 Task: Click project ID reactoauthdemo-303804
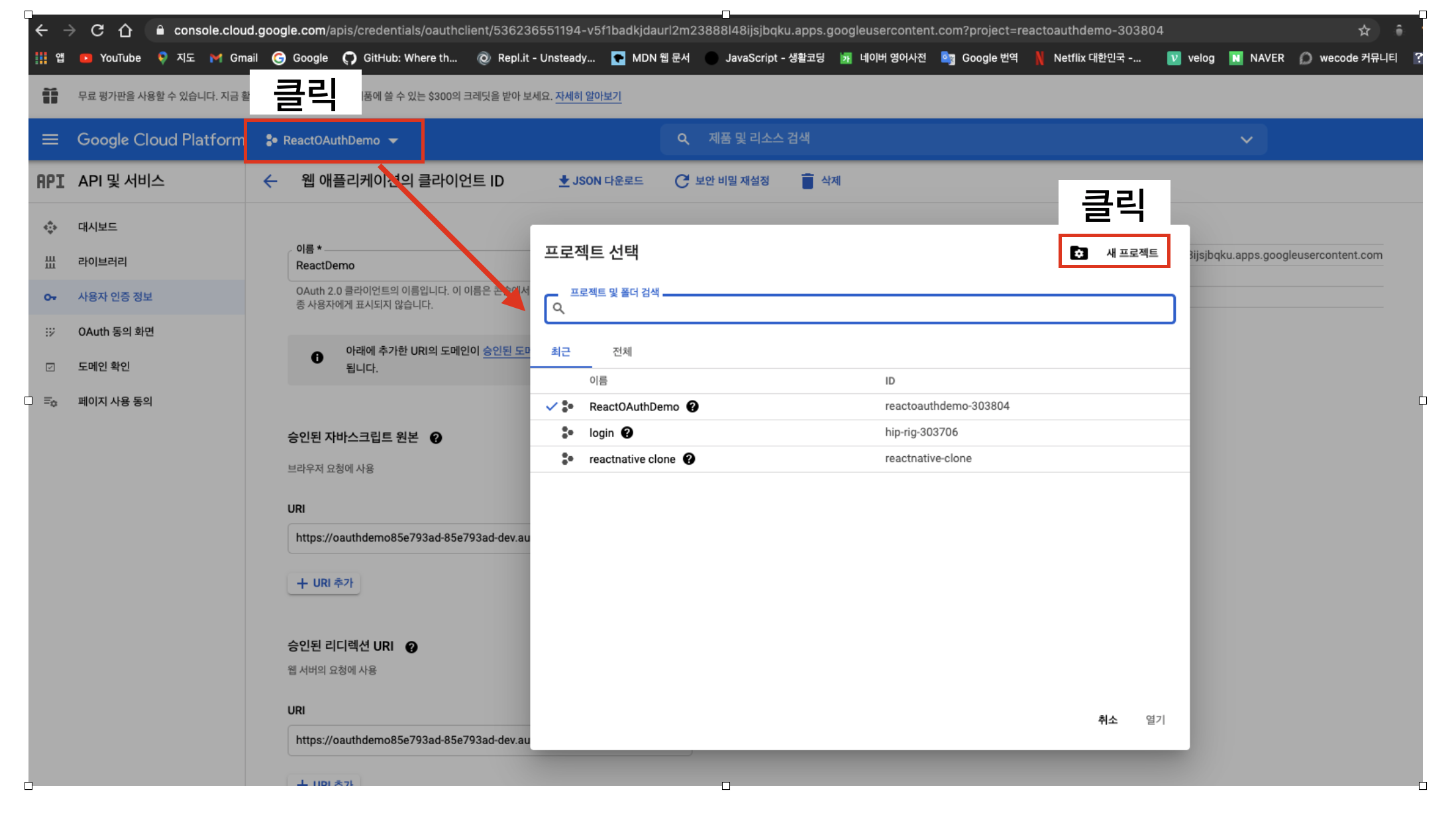(x=947, y=406)
